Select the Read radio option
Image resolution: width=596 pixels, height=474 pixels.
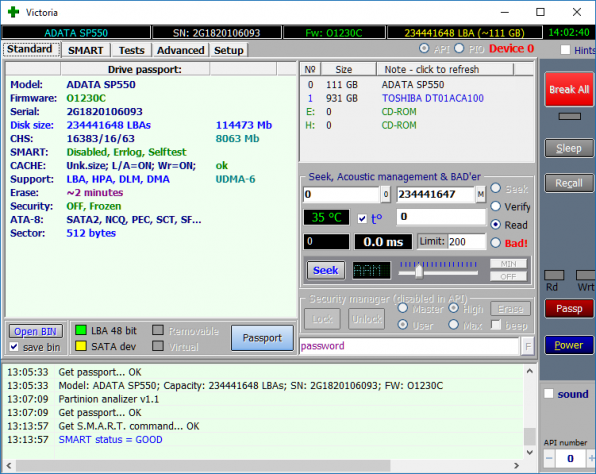(495, 225)
